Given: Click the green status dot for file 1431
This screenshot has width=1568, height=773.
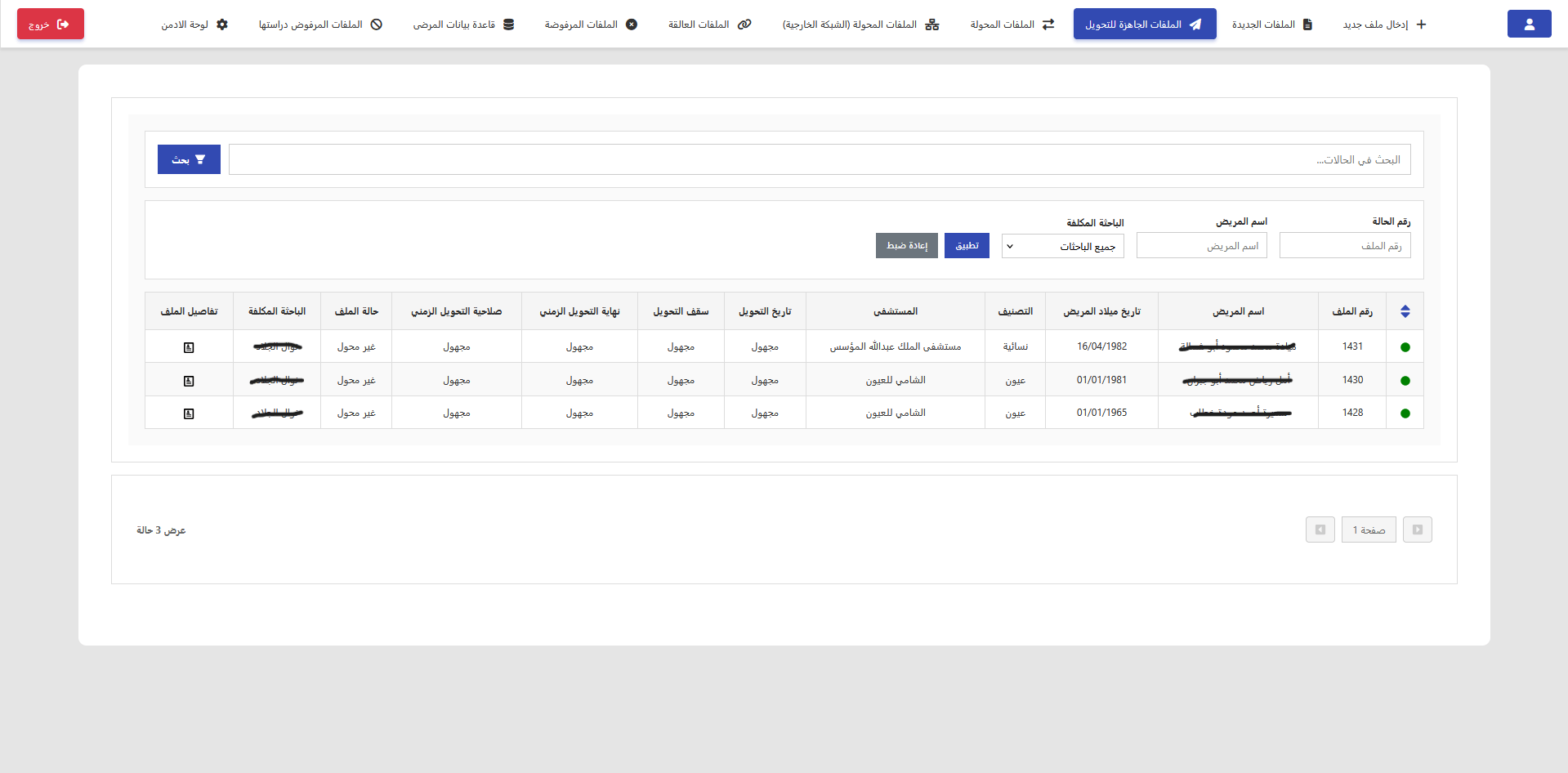Looking at the screenshot, I should click(1405, 346).
